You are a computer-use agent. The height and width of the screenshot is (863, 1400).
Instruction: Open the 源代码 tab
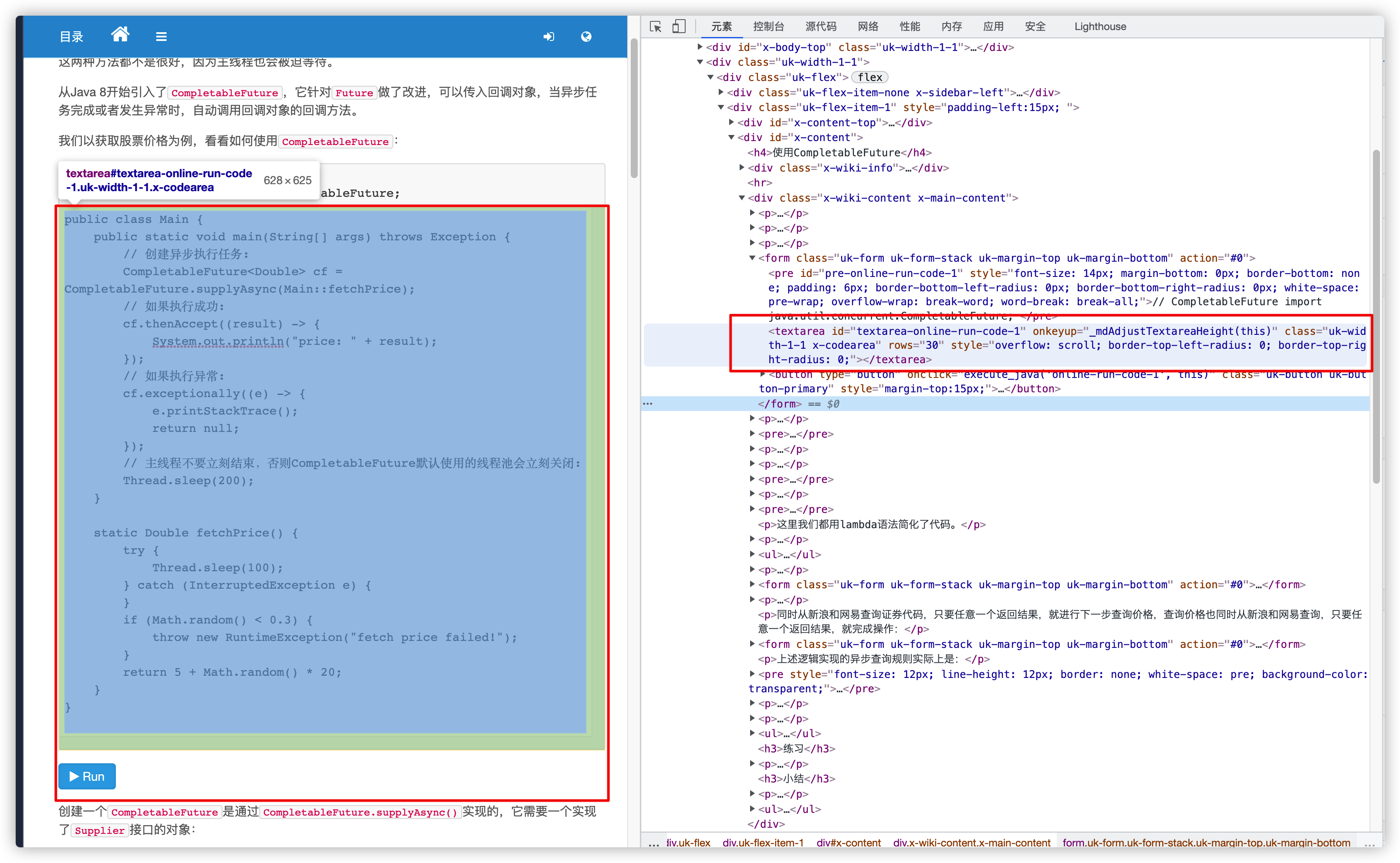pos(821,26)
